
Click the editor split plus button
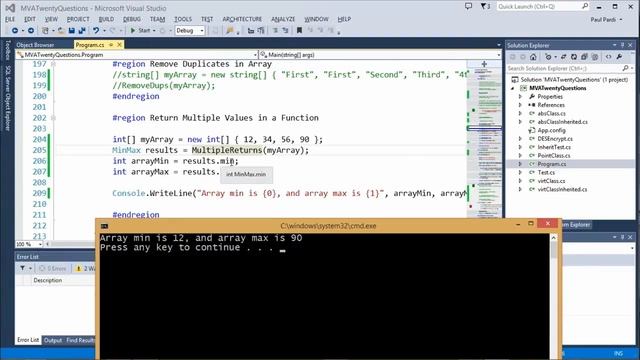pos(484,64)
